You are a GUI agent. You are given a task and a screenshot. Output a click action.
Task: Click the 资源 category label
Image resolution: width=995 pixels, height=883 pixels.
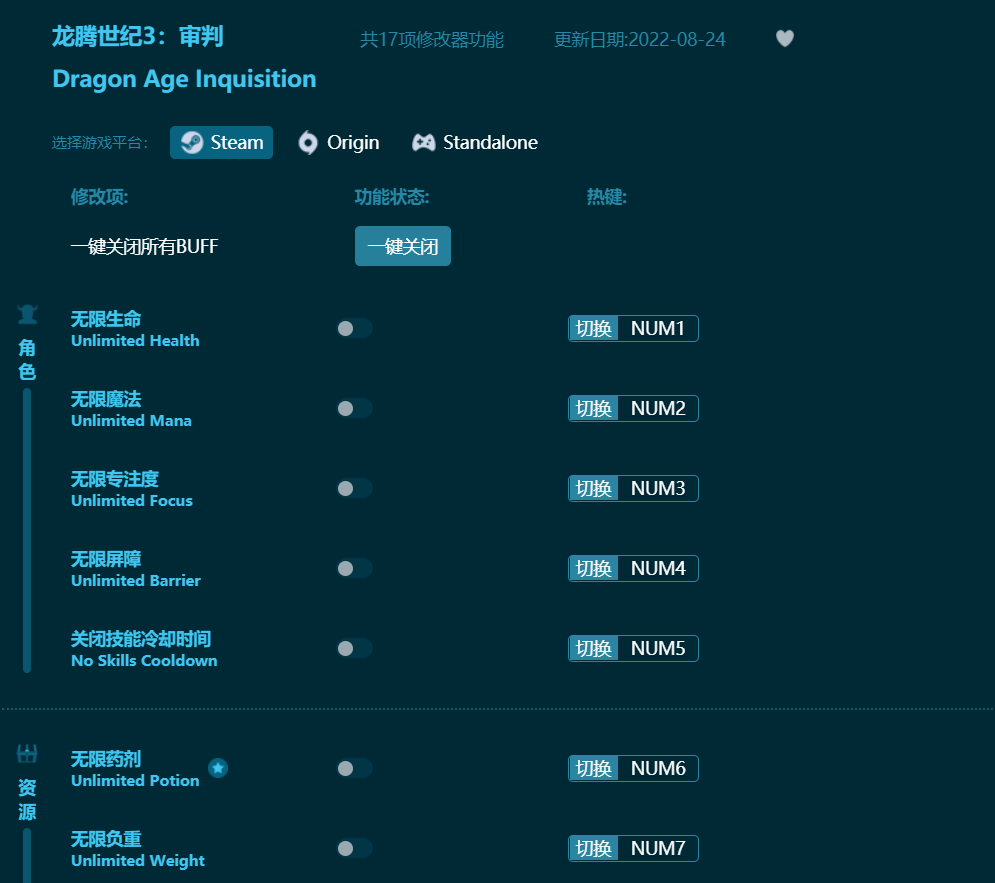(x=27, y=800)
